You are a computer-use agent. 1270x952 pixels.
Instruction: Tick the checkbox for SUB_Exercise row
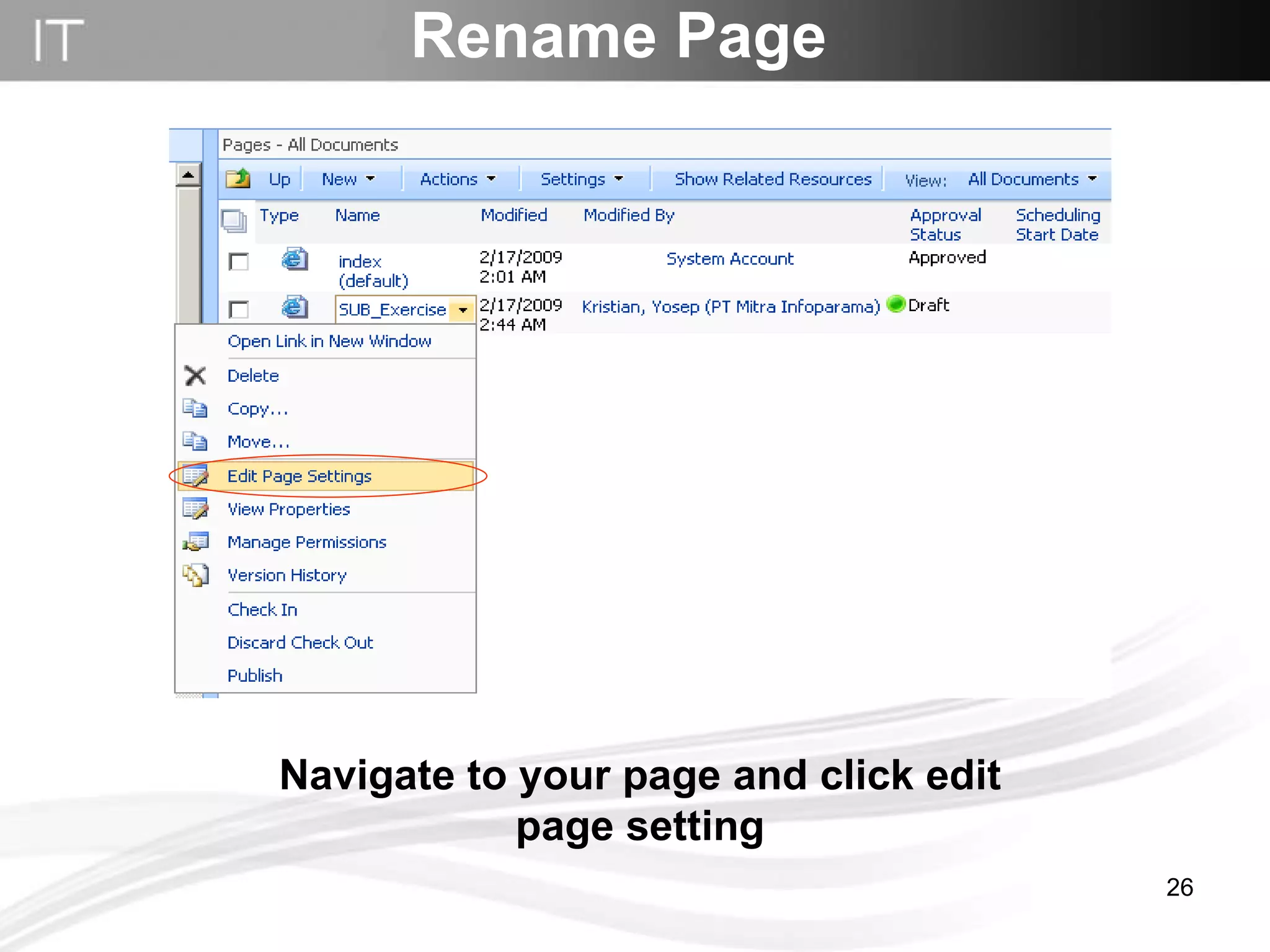point(239,309)
